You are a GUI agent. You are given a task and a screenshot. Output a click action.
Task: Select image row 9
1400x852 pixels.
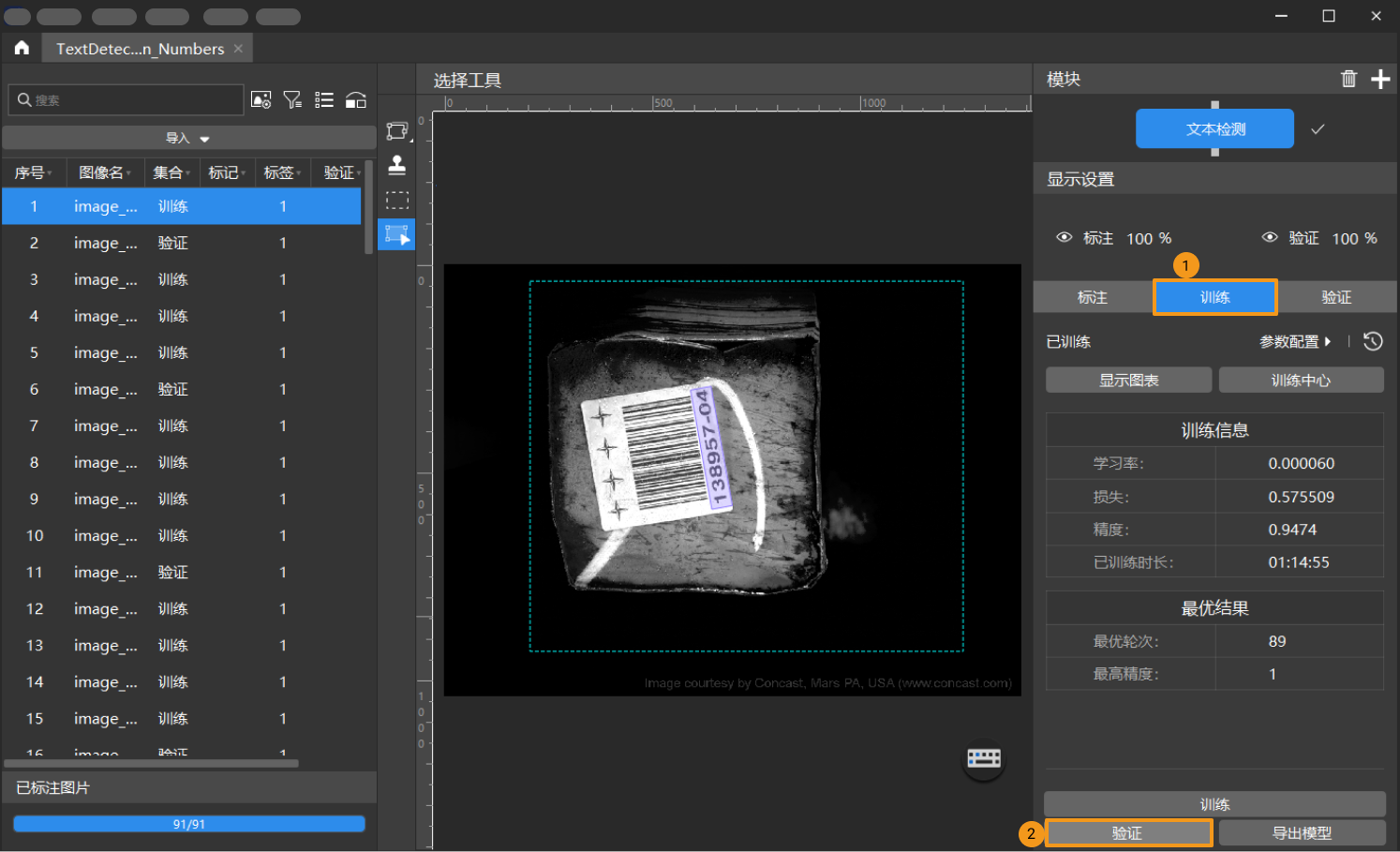(182, 499)
